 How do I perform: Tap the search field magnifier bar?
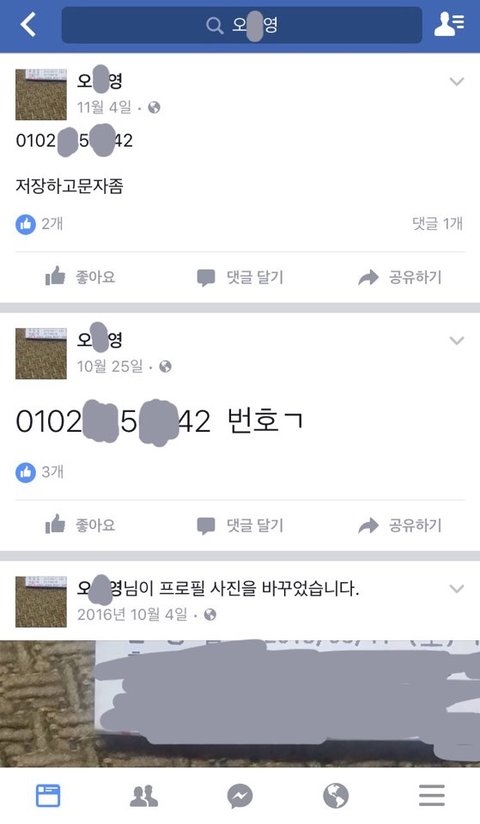(242, 25)
